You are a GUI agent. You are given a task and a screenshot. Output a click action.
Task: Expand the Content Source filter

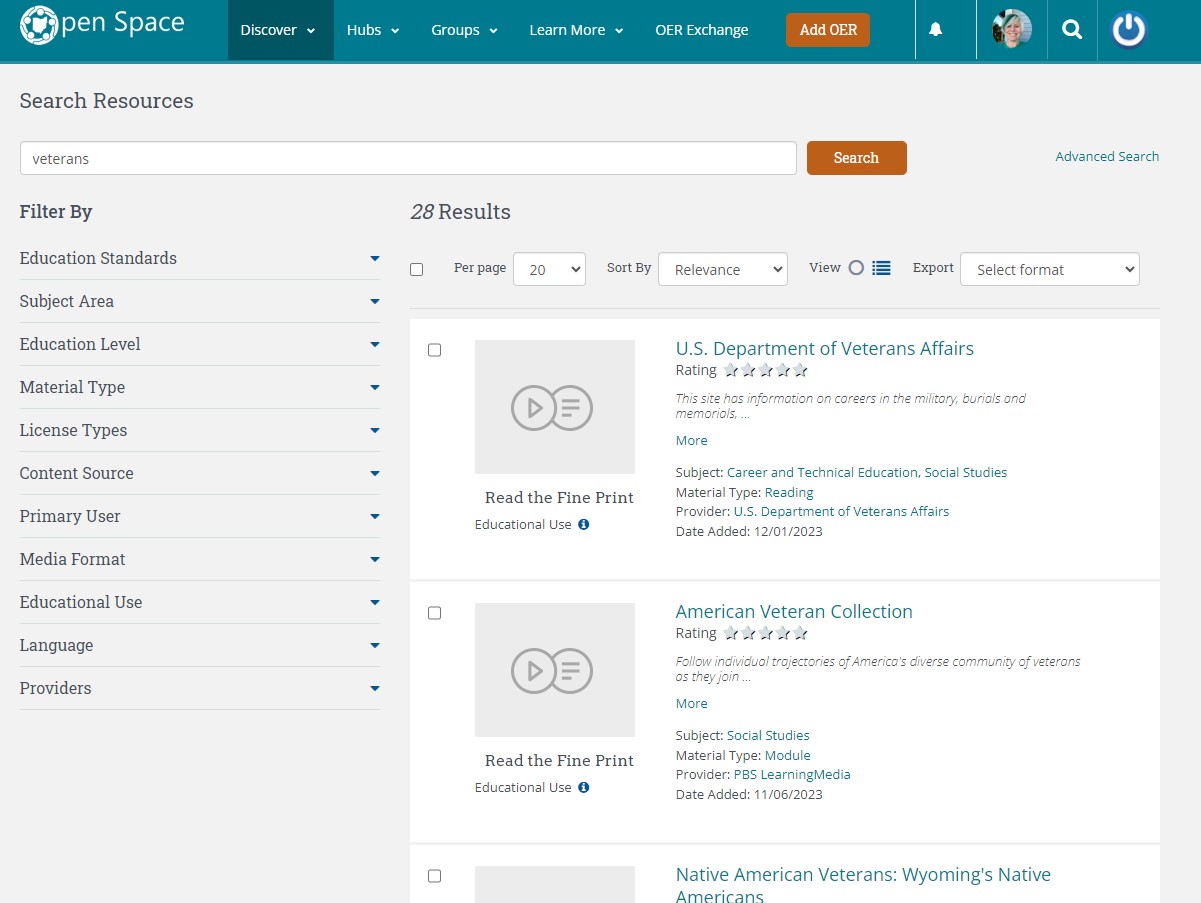[200, 473]
